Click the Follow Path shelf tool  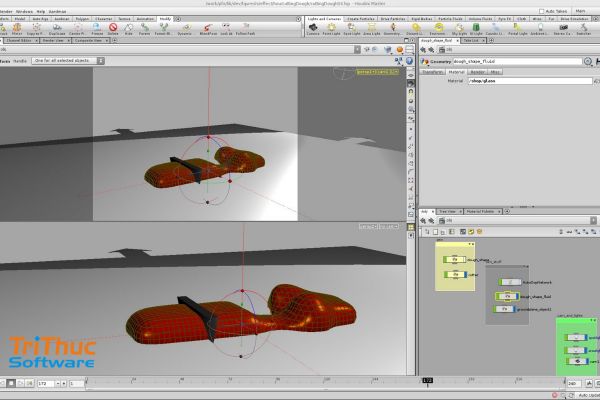point(245,29)
